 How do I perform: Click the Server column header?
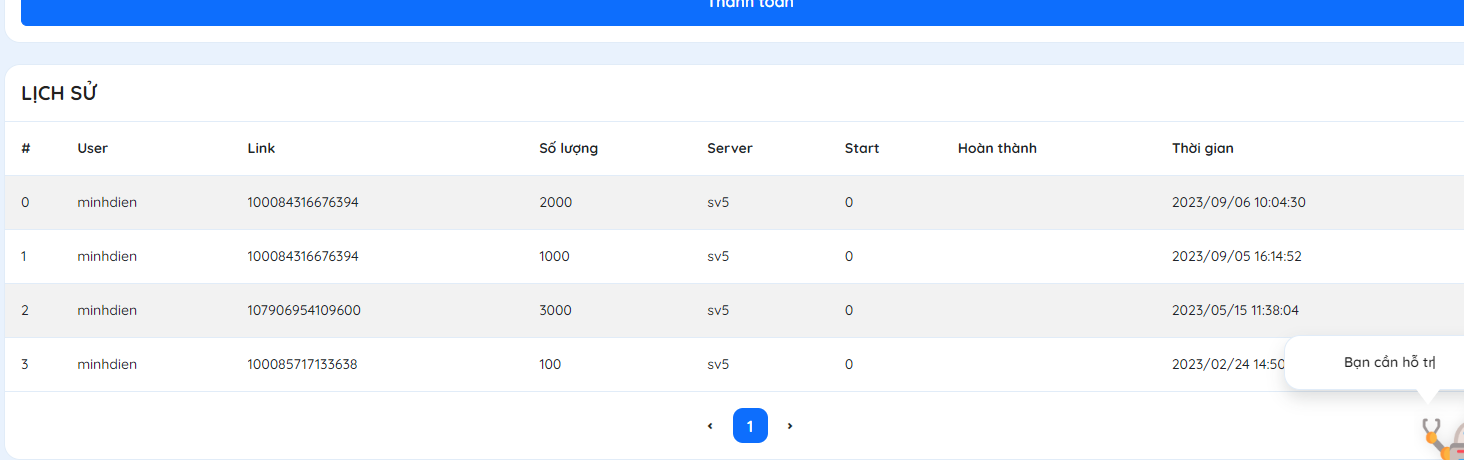[x=729, y=148]
